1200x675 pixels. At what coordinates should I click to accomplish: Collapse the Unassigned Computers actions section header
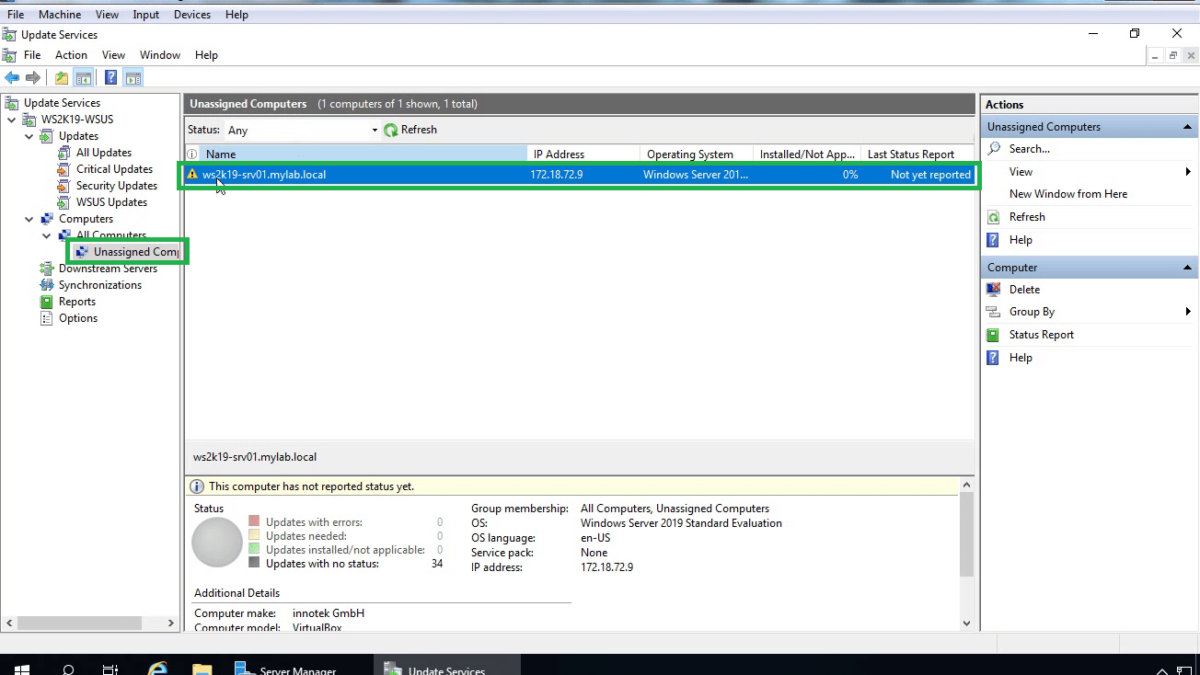1188,127
